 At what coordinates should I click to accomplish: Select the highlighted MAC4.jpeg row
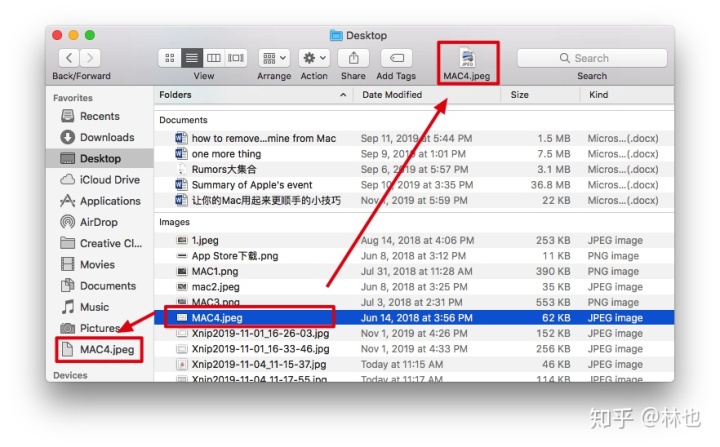[x=414, y=318]
